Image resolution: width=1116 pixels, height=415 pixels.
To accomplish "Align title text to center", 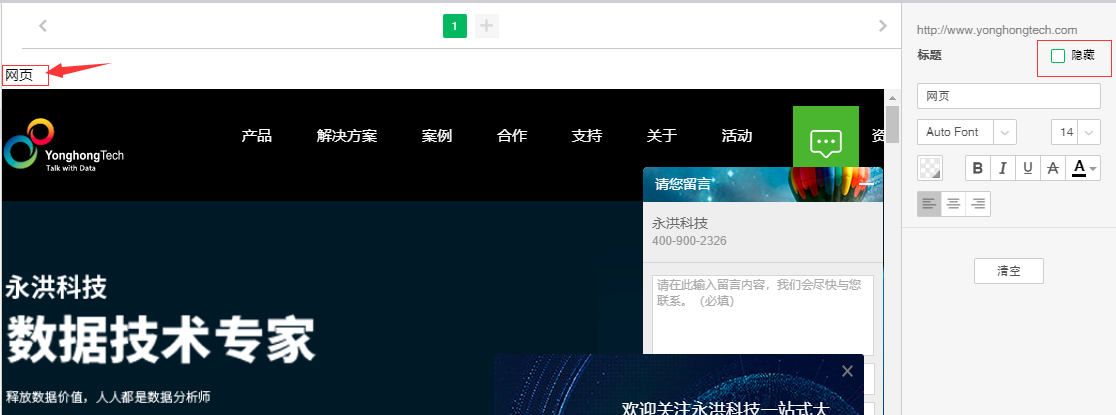I will [954, 204].
